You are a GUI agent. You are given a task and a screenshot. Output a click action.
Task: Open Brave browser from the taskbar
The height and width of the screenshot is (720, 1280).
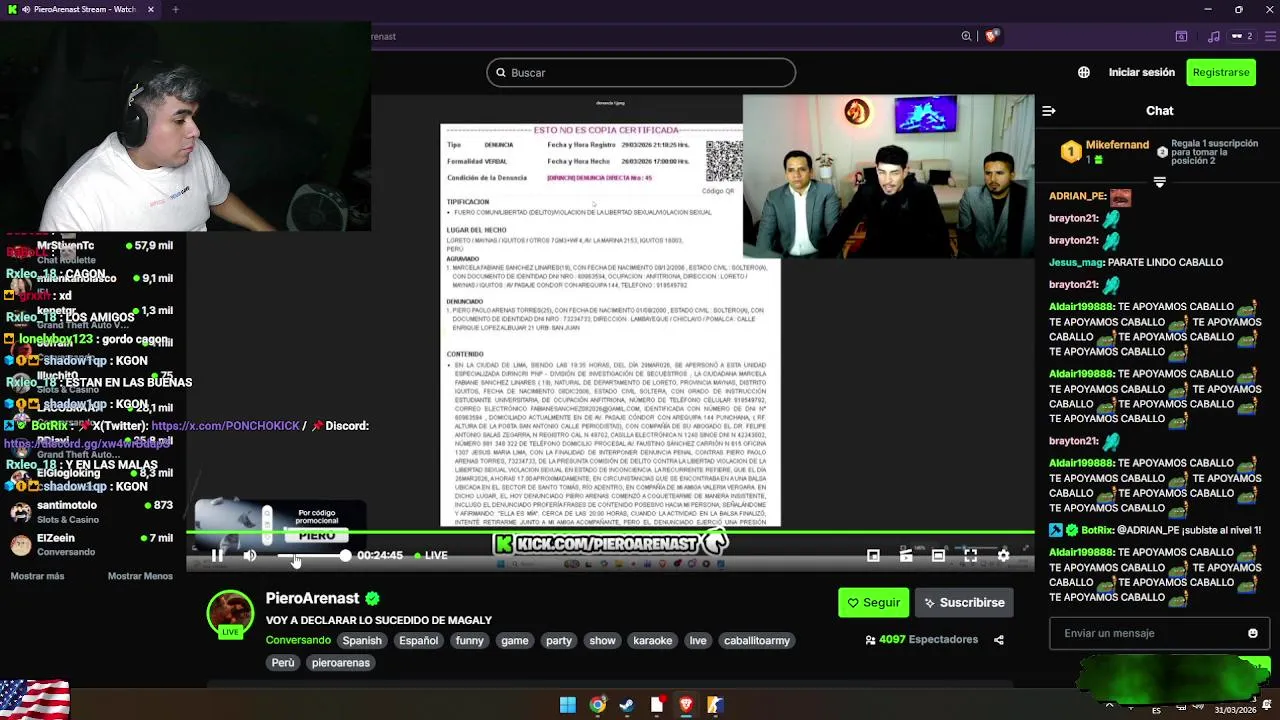[x=686, y=705]
